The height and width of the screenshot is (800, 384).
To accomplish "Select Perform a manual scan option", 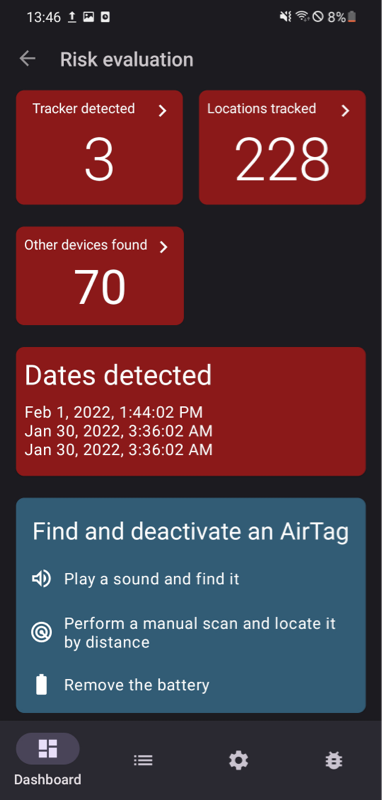I will [x=200, y=633].
